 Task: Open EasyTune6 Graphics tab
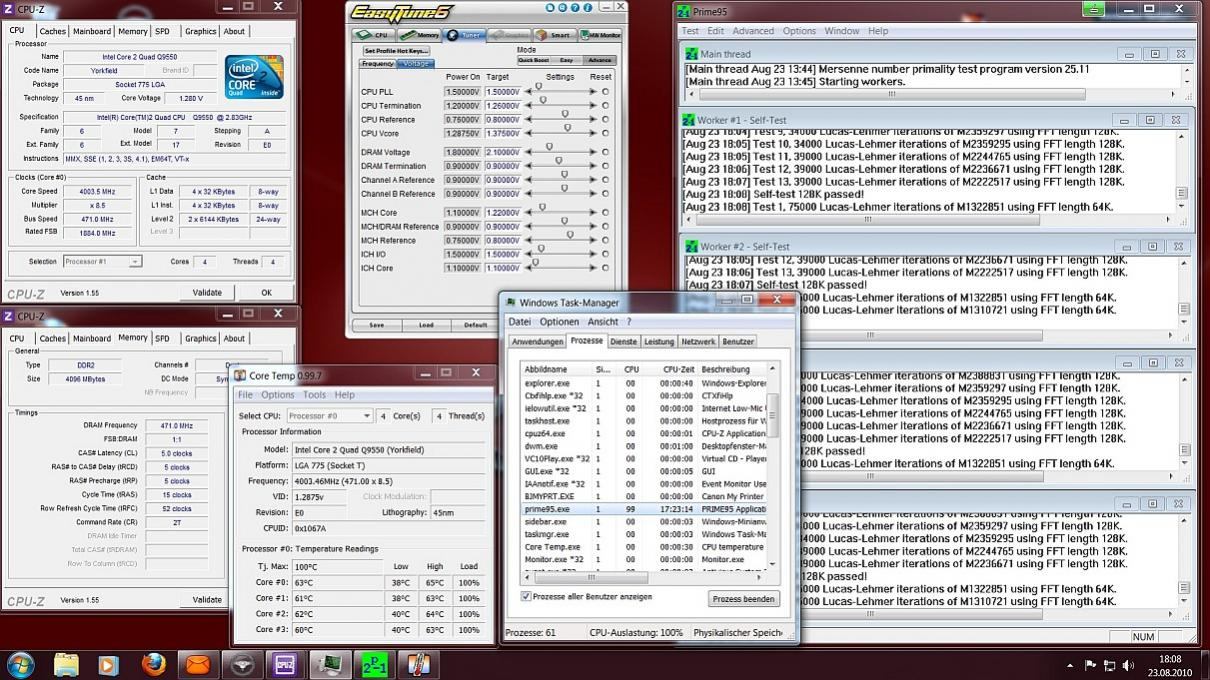click(508, 35)
